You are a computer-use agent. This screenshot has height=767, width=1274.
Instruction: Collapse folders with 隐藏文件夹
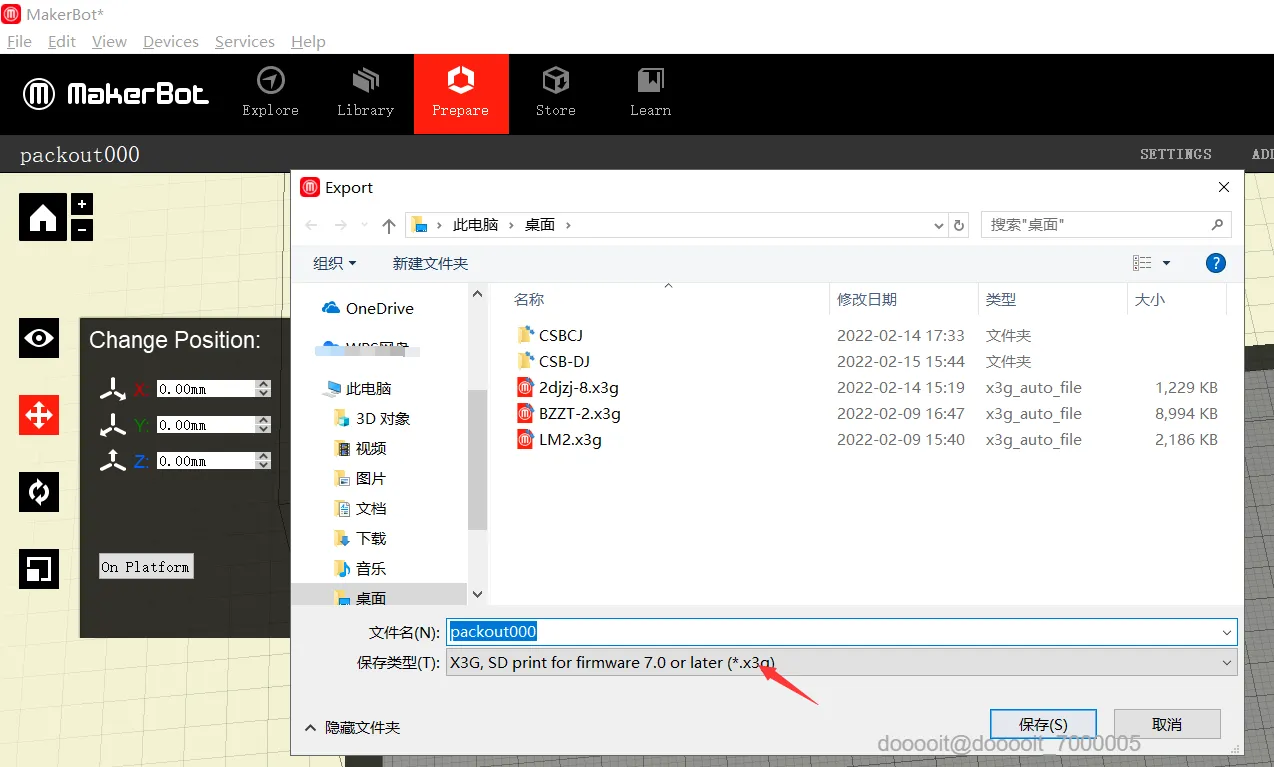[353, 727]
